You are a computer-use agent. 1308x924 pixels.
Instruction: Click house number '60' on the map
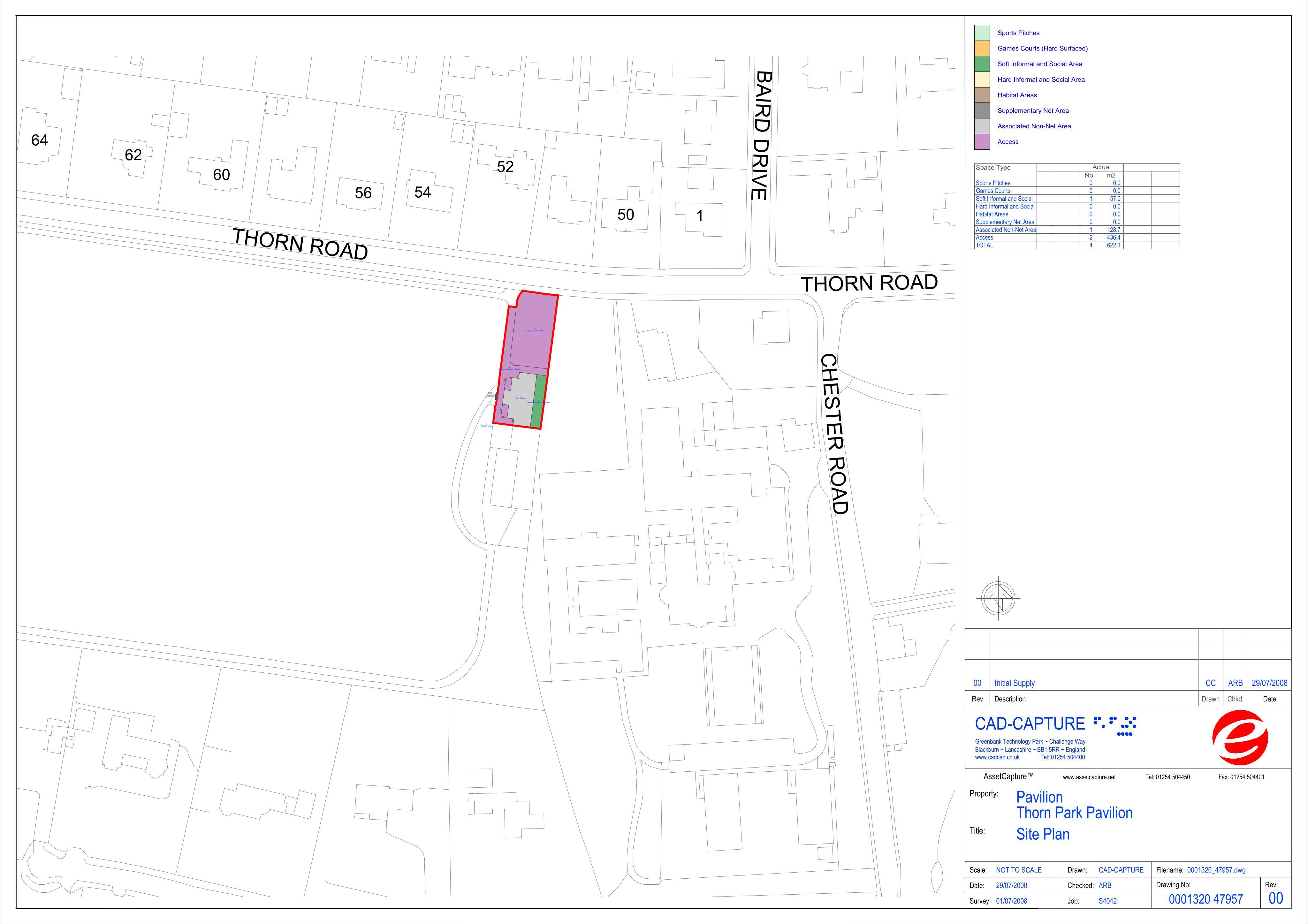tap(222, 174)
